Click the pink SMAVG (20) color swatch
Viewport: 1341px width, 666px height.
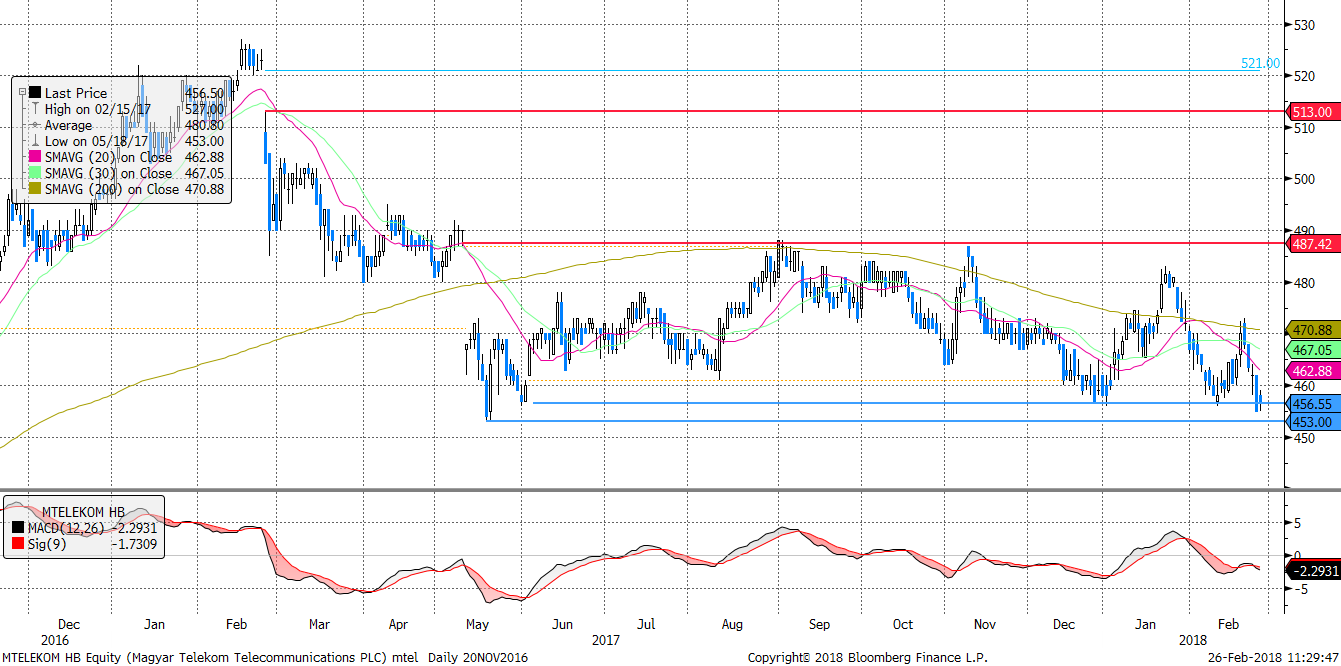coord(35,157)
